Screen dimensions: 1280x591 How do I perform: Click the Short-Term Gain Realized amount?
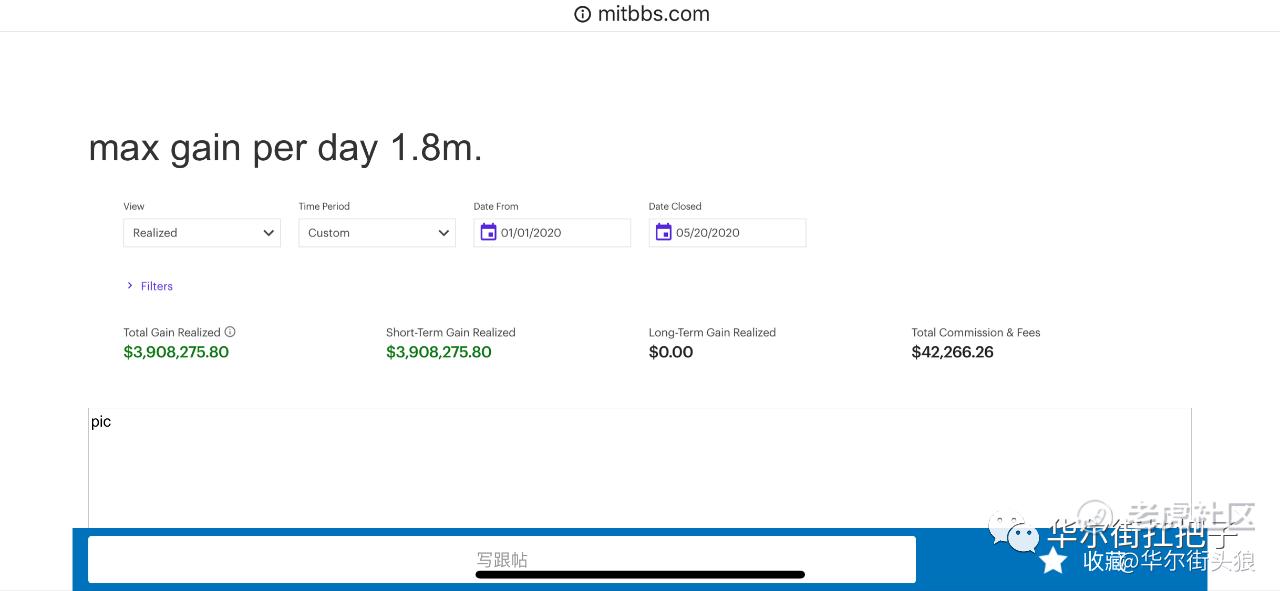click(x=439, y=352)
